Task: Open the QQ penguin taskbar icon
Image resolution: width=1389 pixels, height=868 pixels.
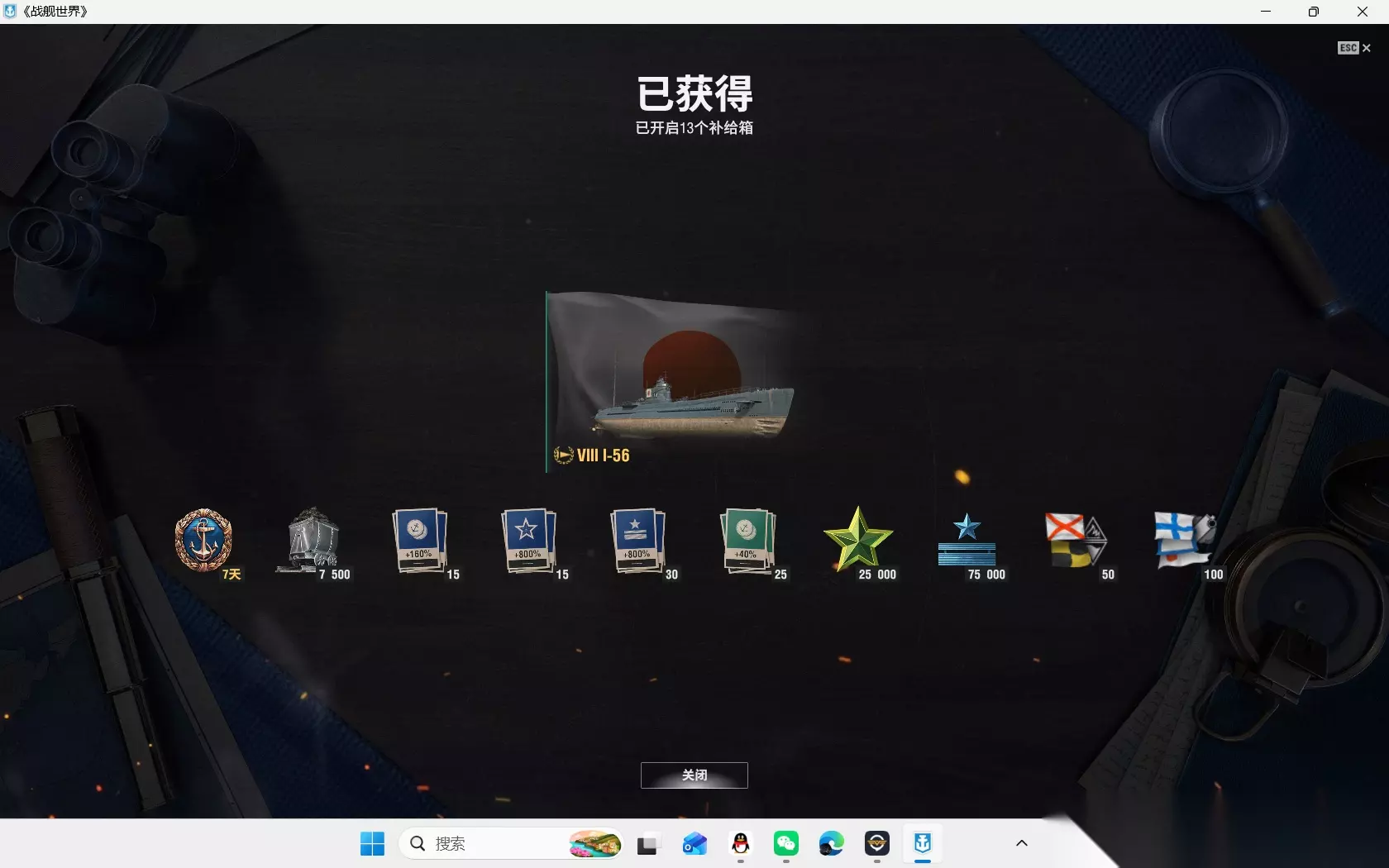Action: [x=741, y=843]
